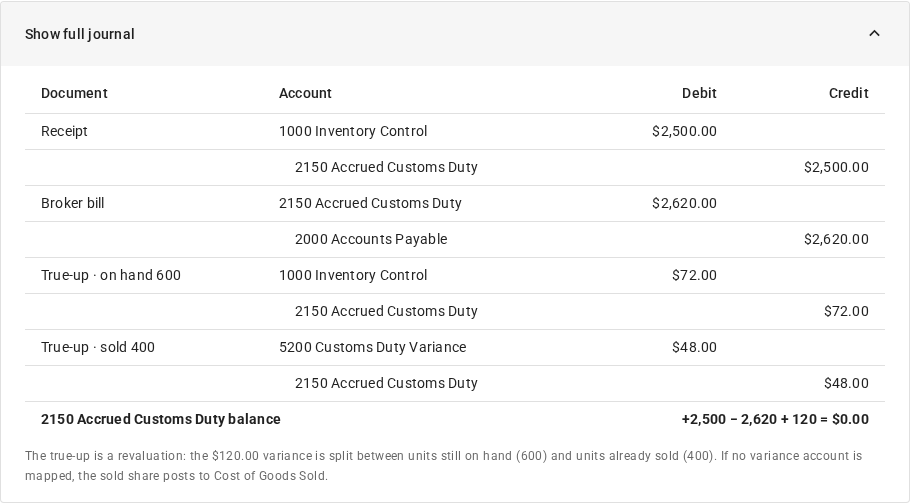Image resolution: width=910 pixels, height=503 pixels.
Task: Click $72.00 credit amount
Action: coord(846,311)
